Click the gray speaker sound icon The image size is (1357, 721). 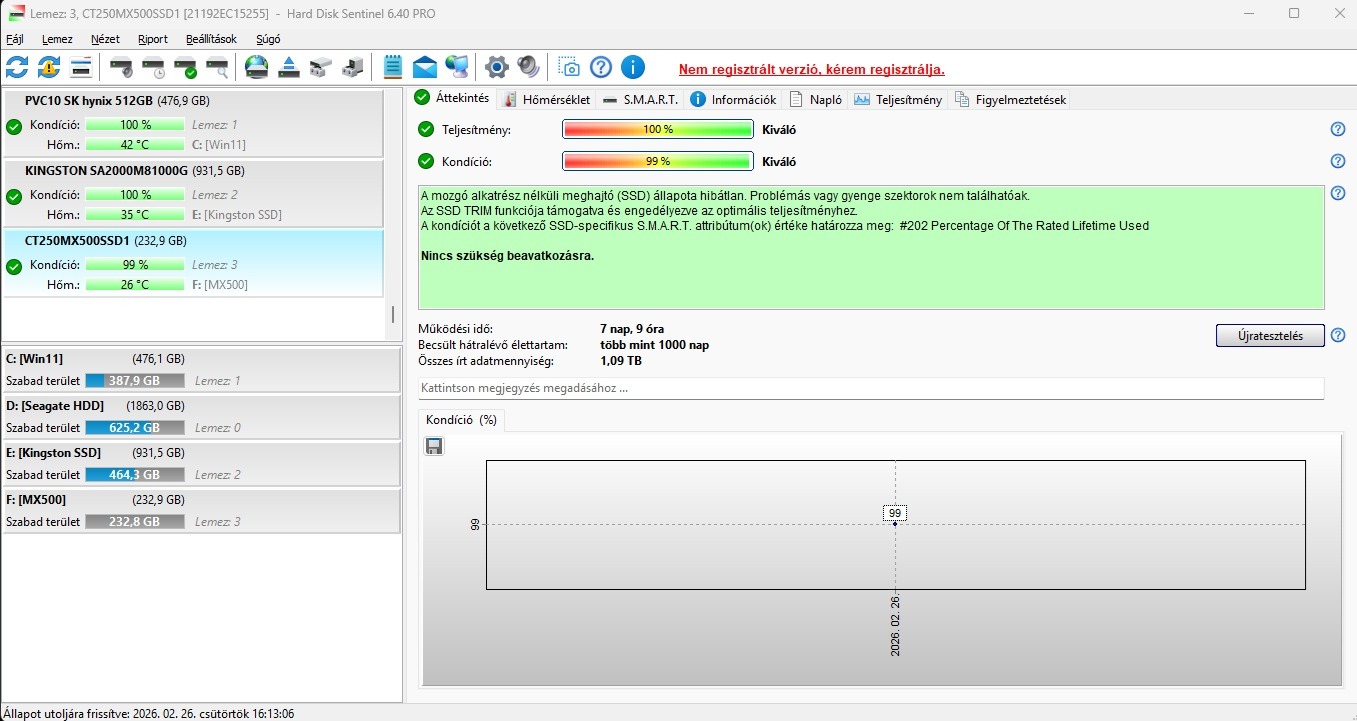click(x=529, y=68)
